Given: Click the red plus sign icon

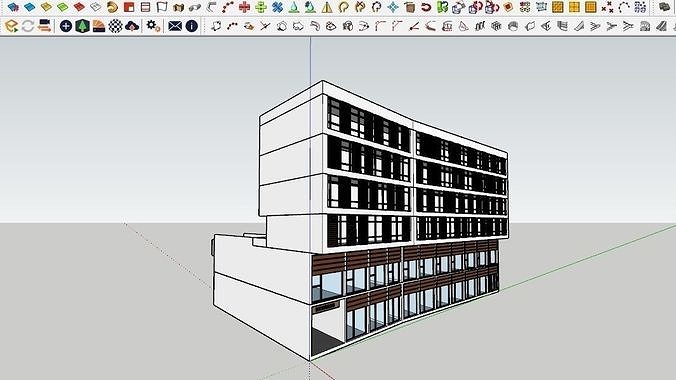Looking at the screenshot, I should (x=244, y=7).
